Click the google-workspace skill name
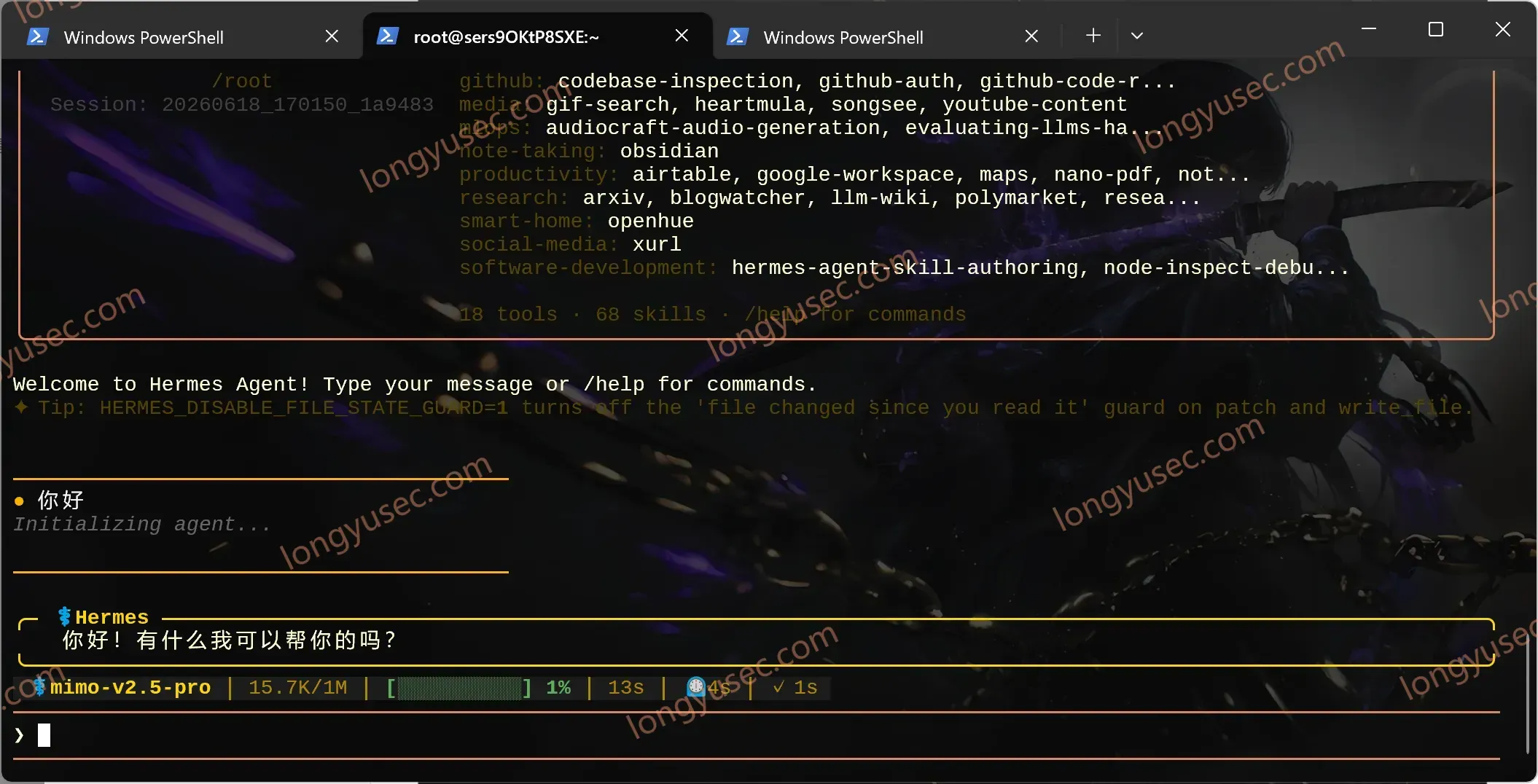Viewport: 1538px width, 784px height. pos(855,174)
